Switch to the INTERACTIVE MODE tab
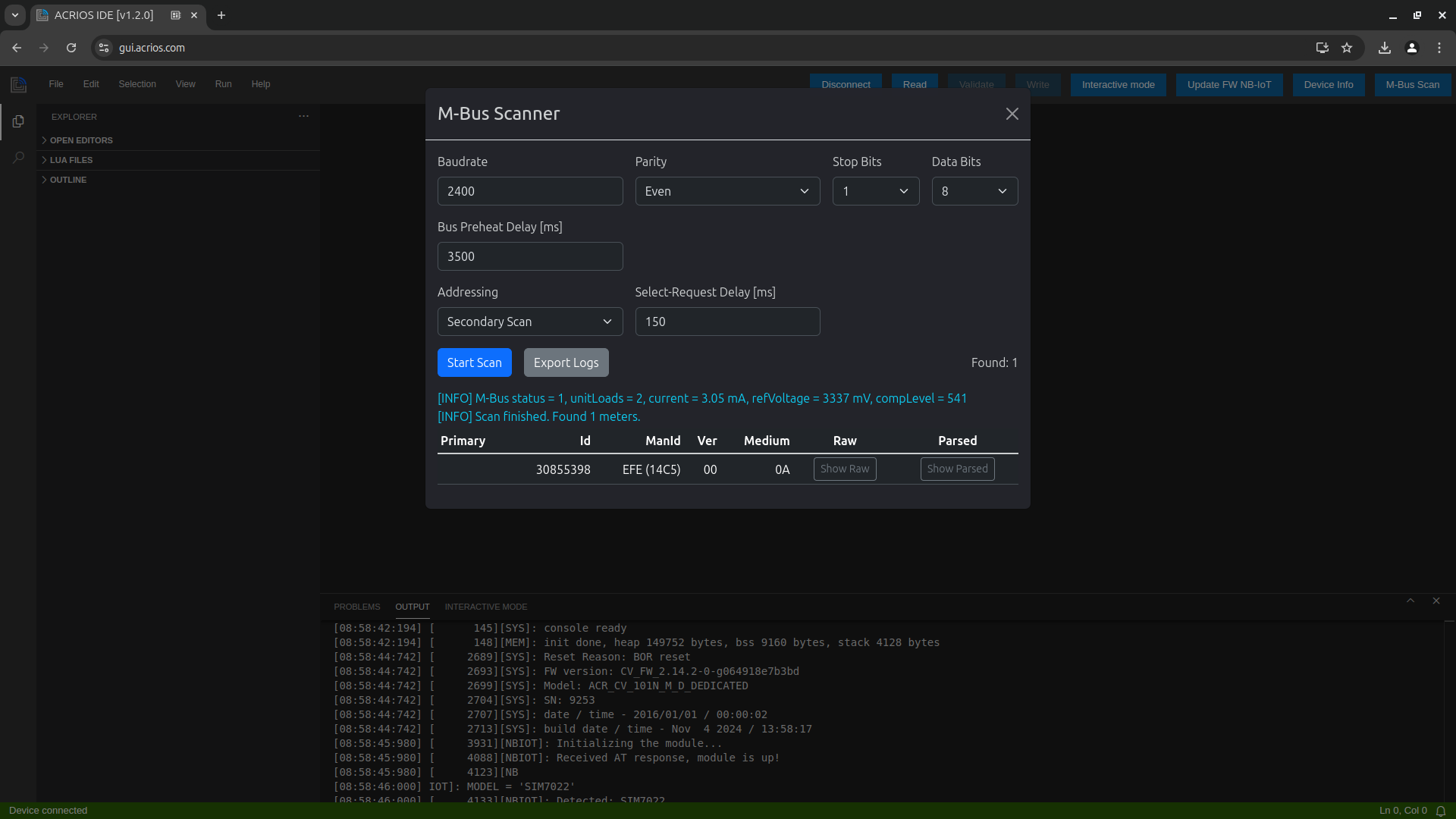1456x819 pixels. coord(486,607)
